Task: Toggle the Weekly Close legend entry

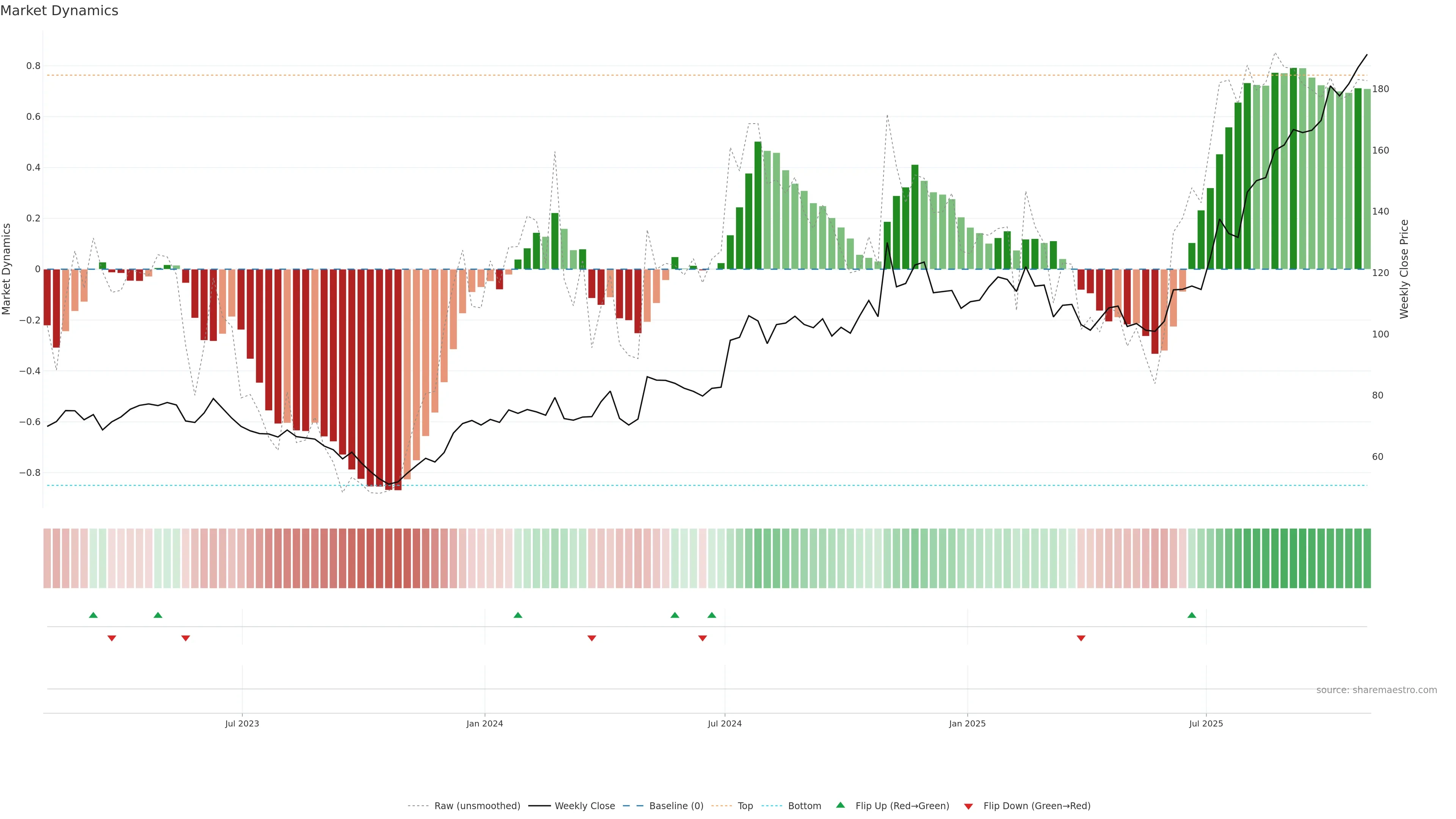Action: point(584,806)
